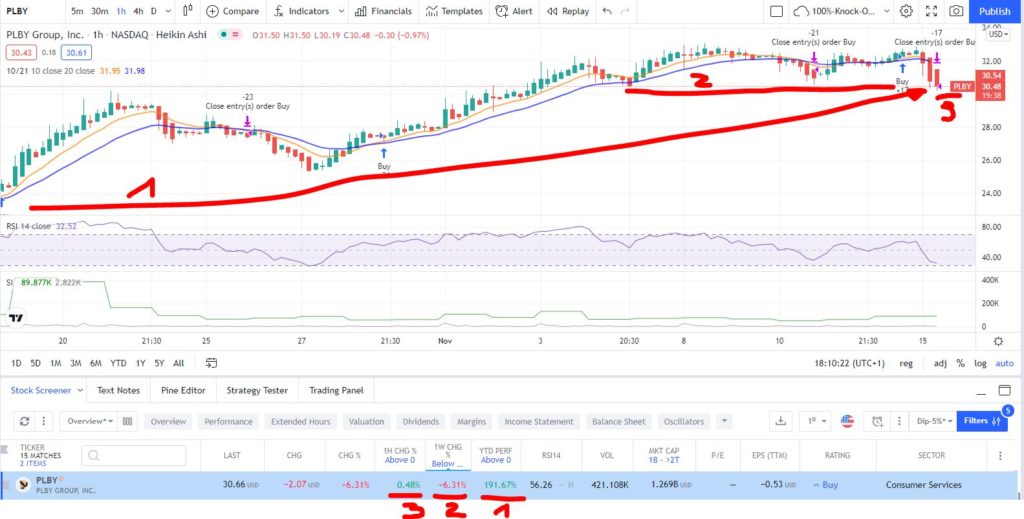The height and width of the screenshot is (519, 1024).
Task: Open screener refresh options dots
Action: click(43, 421)
